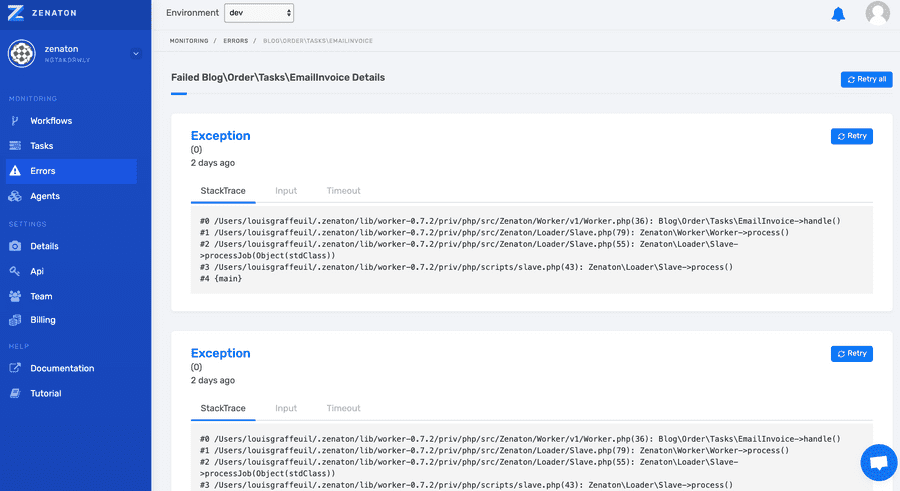Click the second Exception title
Screen dimensions: 900x491
coord(220,353)
